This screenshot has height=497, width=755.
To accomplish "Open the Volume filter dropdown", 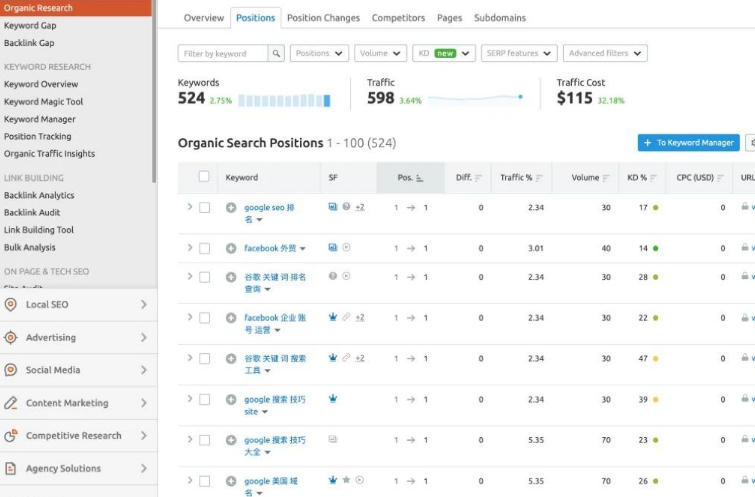I will point(380,53).
